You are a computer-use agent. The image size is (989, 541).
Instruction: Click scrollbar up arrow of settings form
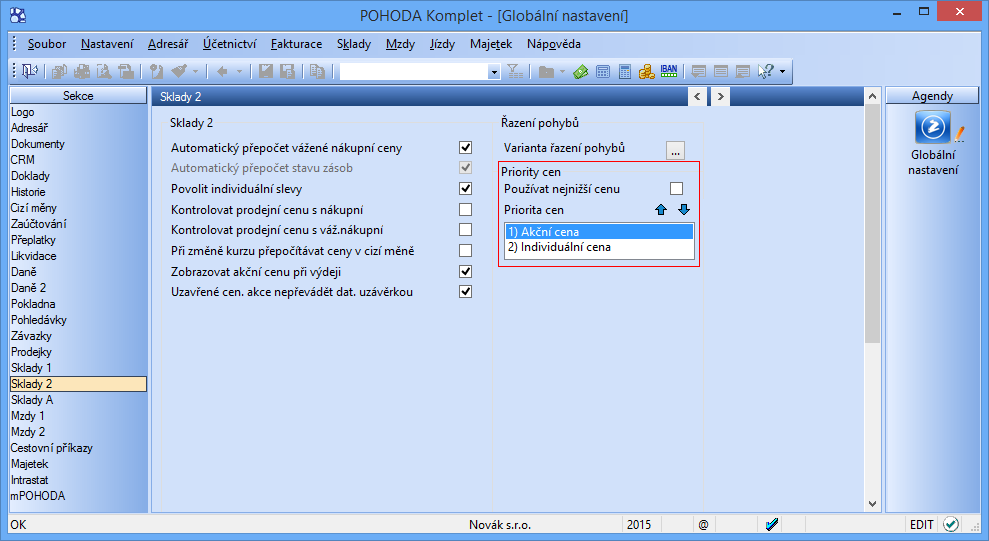click(x=872, y=96)
